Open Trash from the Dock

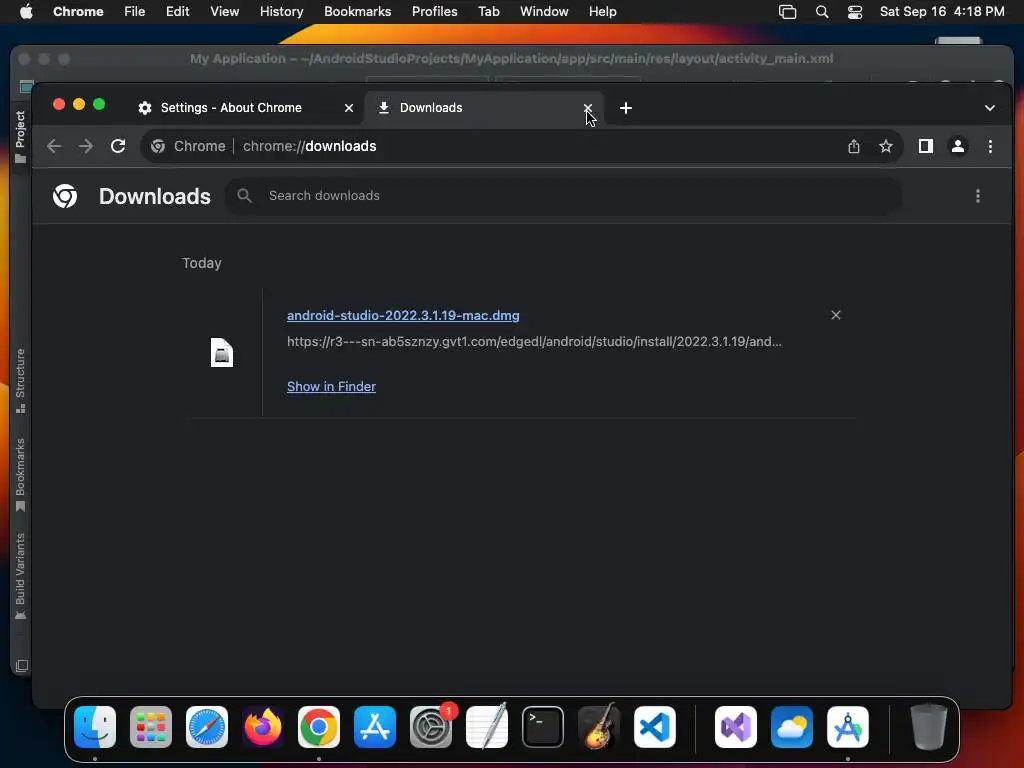coord(928,727)
